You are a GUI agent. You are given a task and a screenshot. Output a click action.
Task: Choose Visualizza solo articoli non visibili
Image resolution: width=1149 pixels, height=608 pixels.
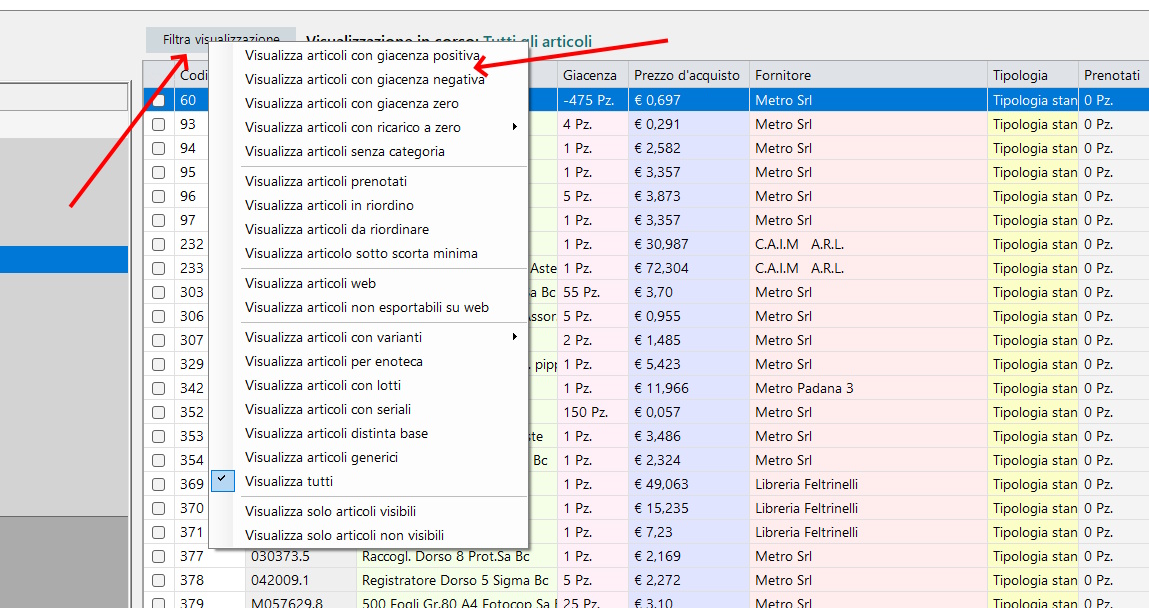tap(344, 536)
